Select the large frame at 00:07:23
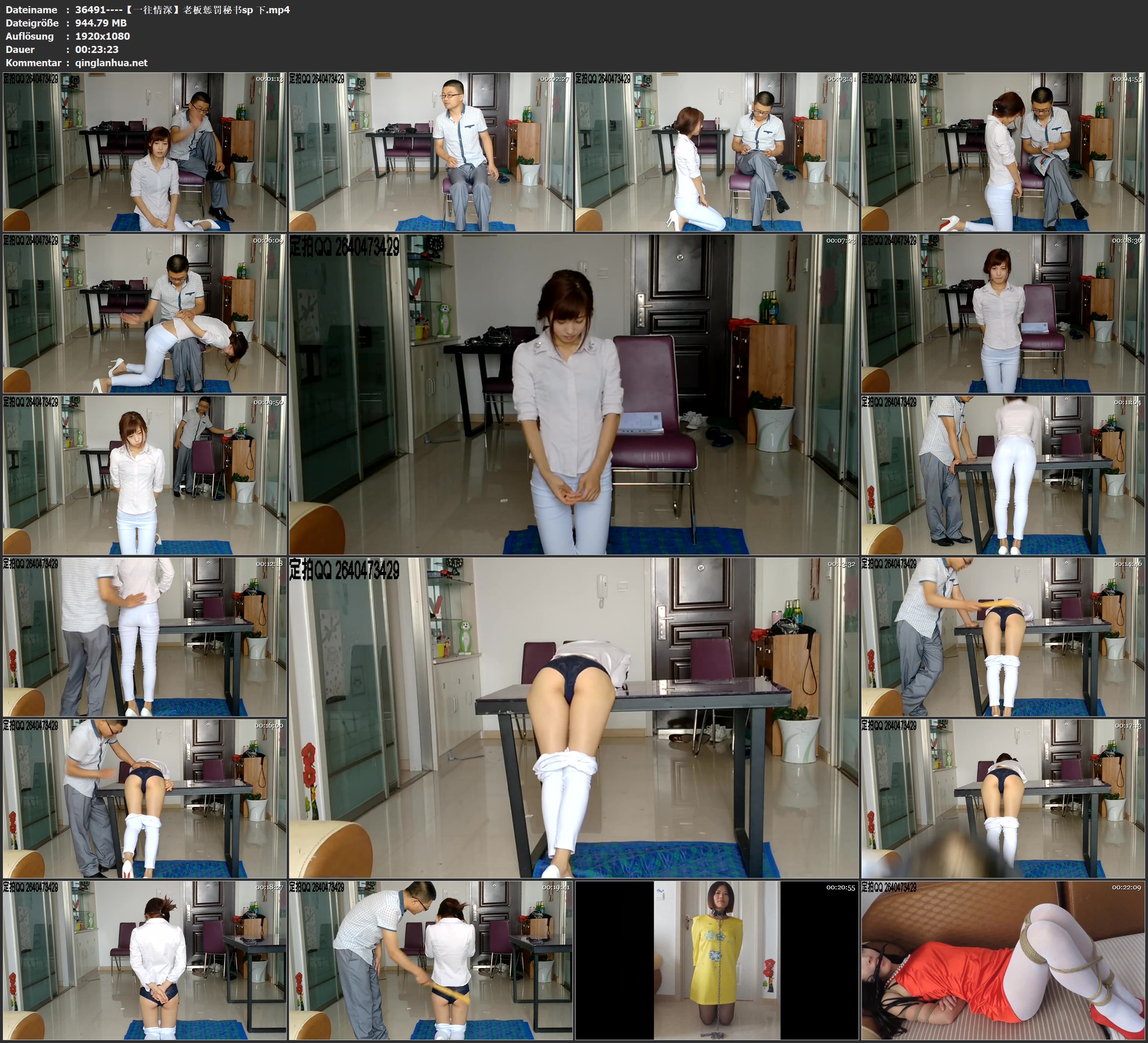 pyautogui.click(x=573, y=394)
